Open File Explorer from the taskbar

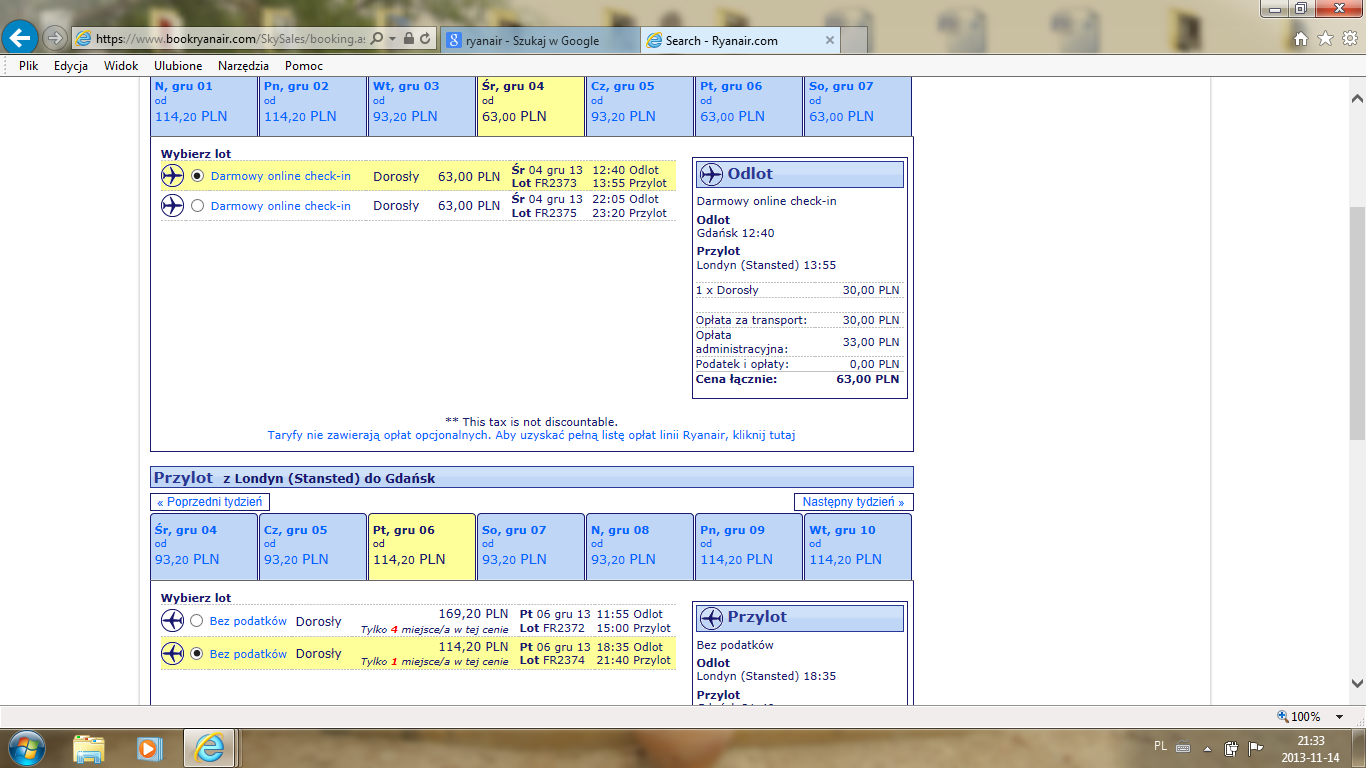(x=89, y=748)
